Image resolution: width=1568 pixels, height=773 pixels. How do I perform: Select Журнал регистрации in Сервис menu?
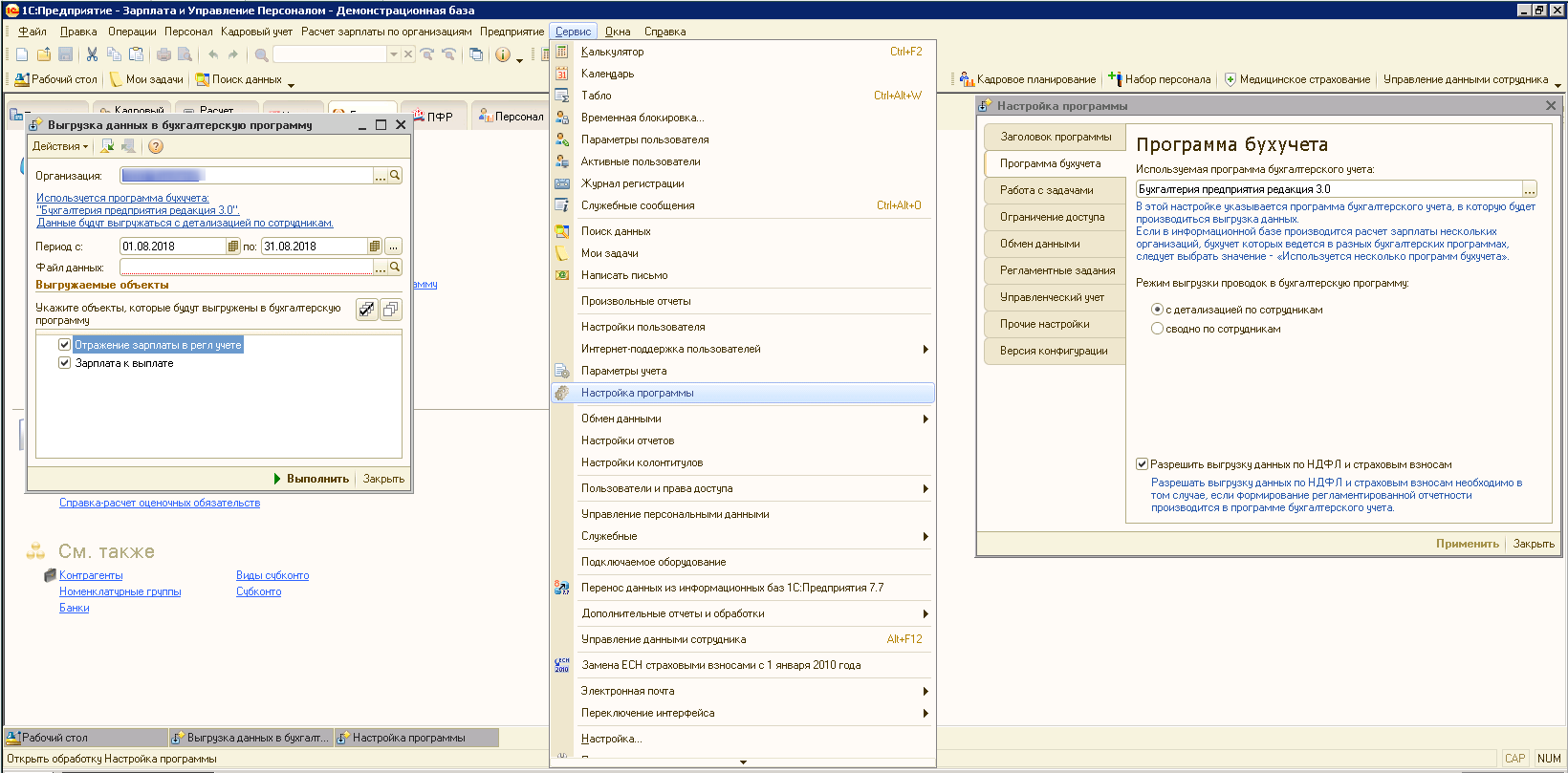(742, 183)
